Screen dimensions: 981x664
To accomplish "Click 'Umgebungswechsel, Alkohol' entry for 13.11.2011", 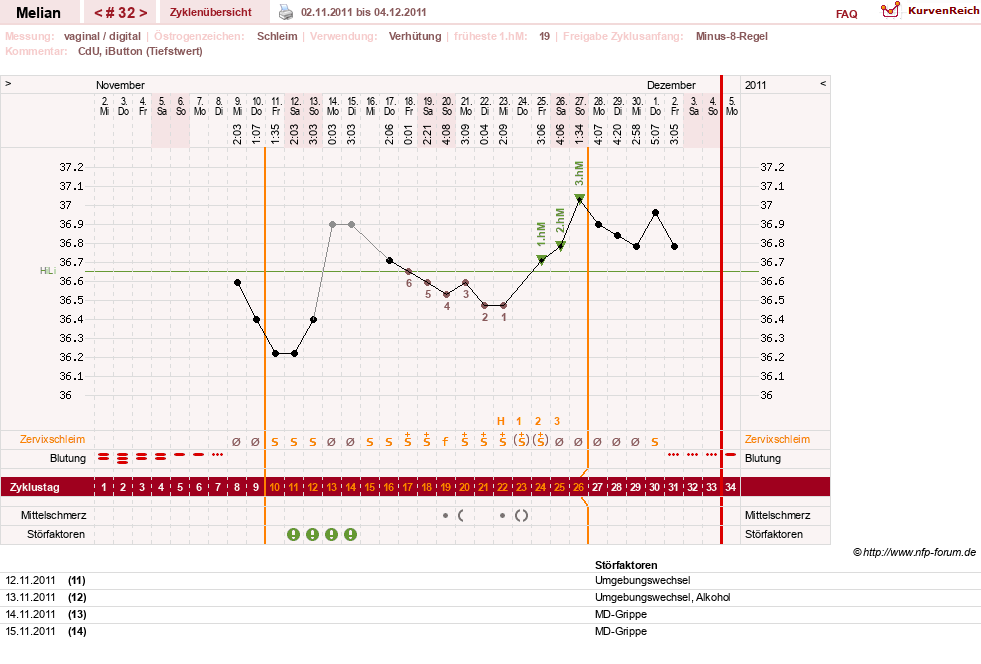I will 663,597.
